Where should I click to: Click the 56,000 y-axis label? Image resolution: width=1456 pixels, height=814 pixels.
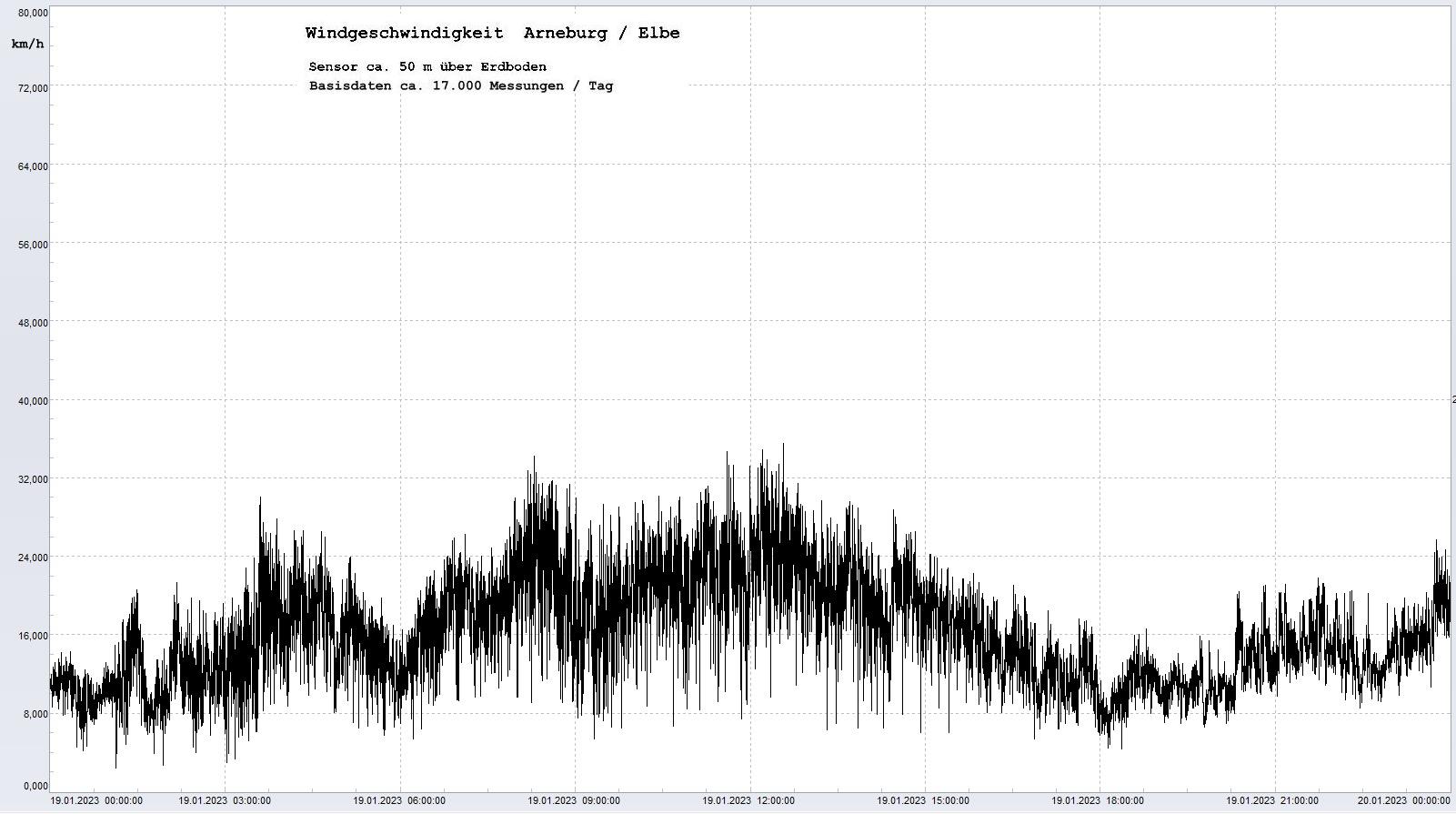[33, 245]
